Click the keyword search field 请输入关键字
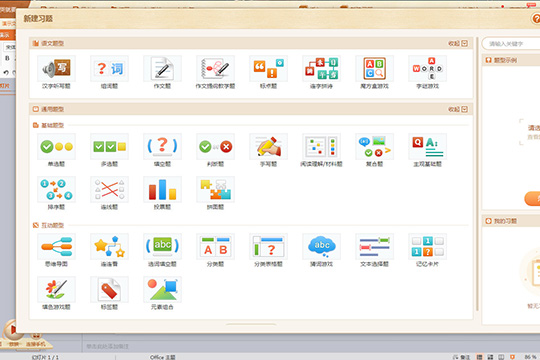Viewport: 540px width, 360px height. pyautogui.click(x=511, y=44)
